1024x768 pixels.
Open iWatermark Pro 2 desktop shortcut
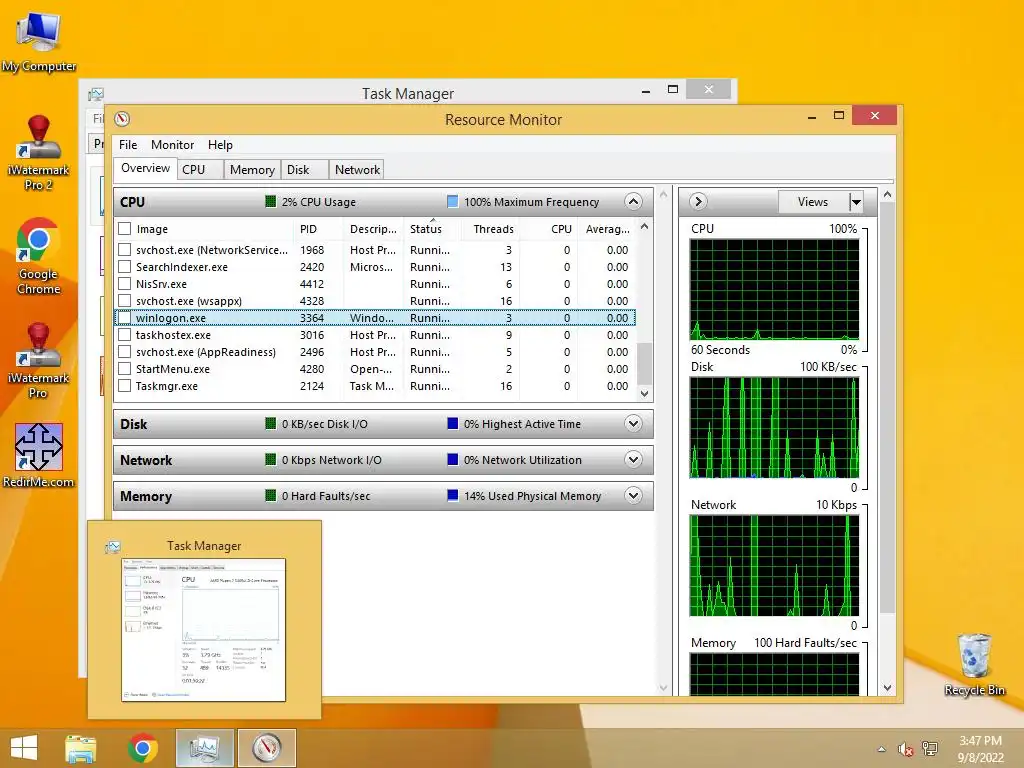coord(39,153)
